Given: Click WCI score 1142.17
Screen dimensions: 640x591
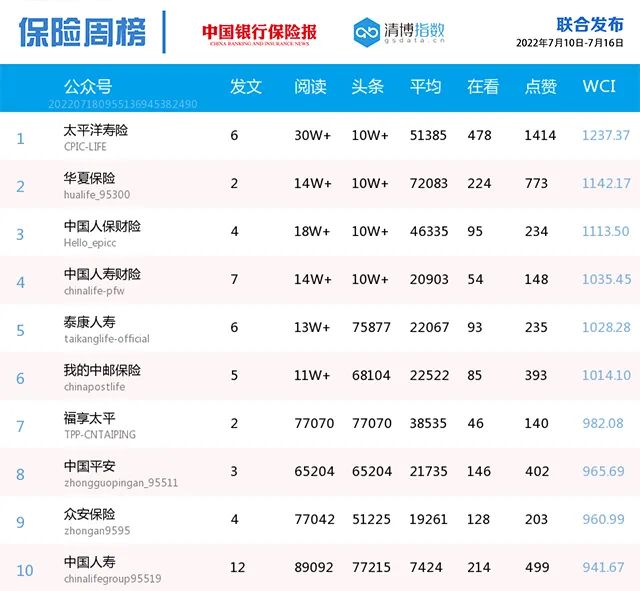Looking at the screenshot, I should (606, 183).
